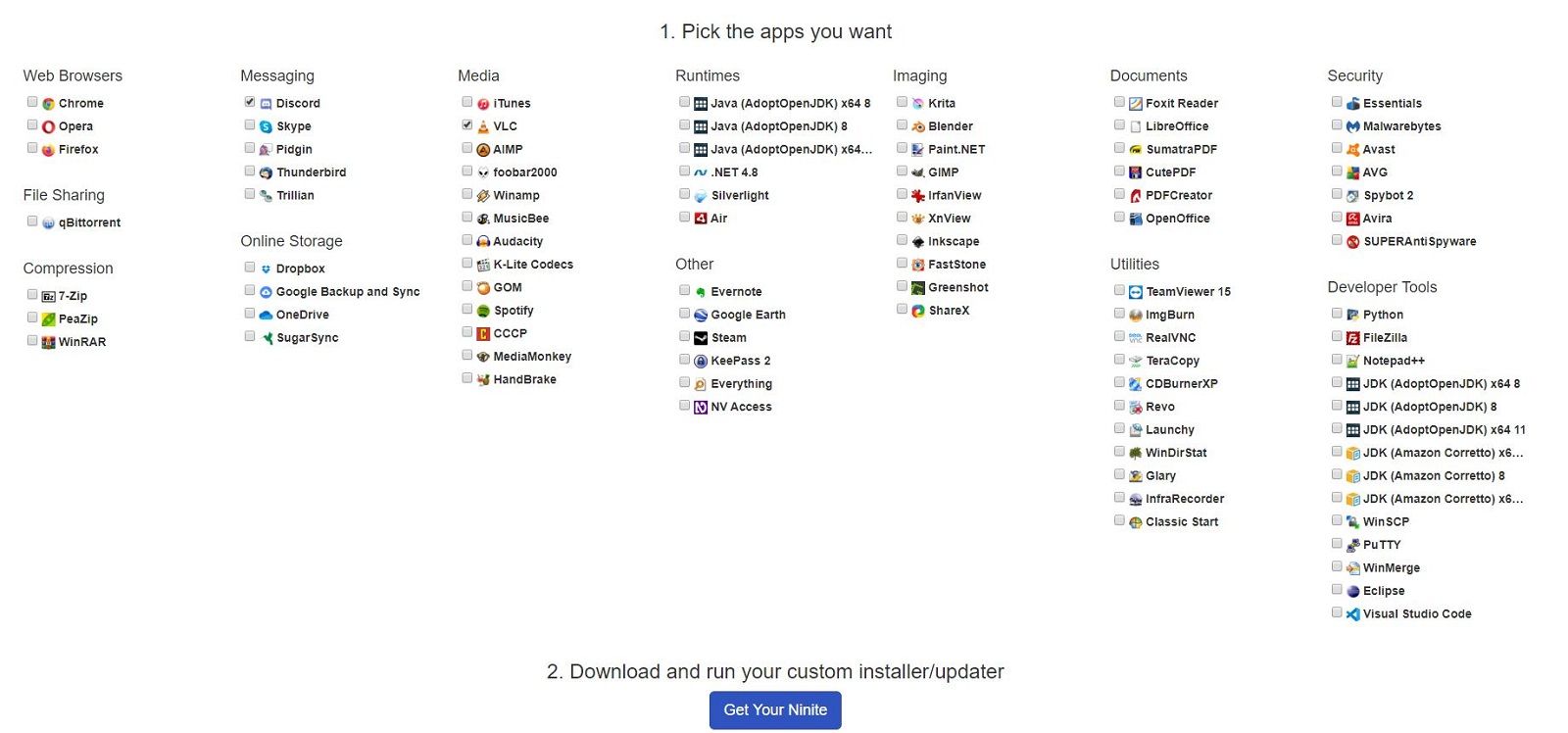Select the foobar2000 label

pyautogui.click(x=525, y=172)
